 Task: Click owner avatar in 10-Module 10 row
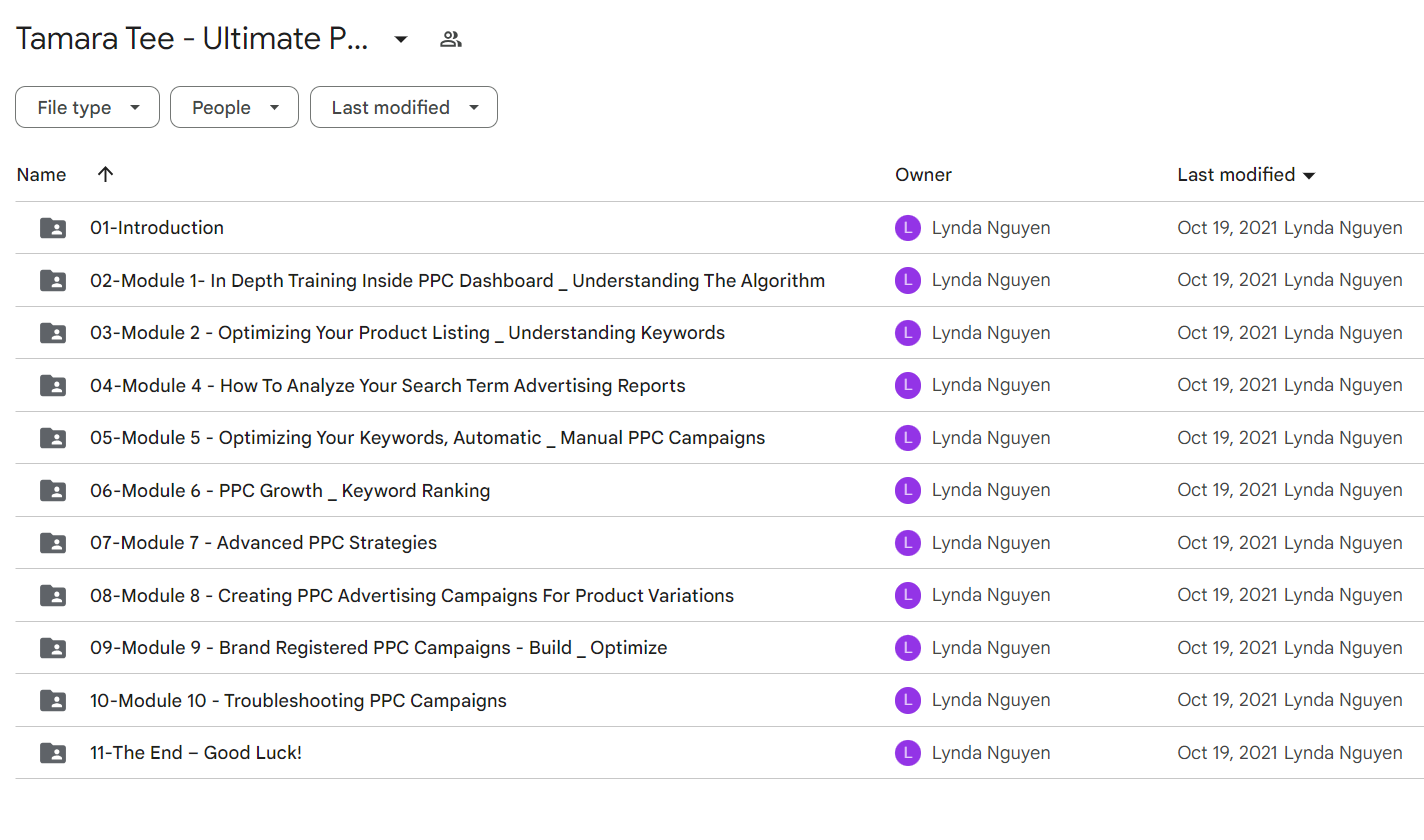click(907, 700)
